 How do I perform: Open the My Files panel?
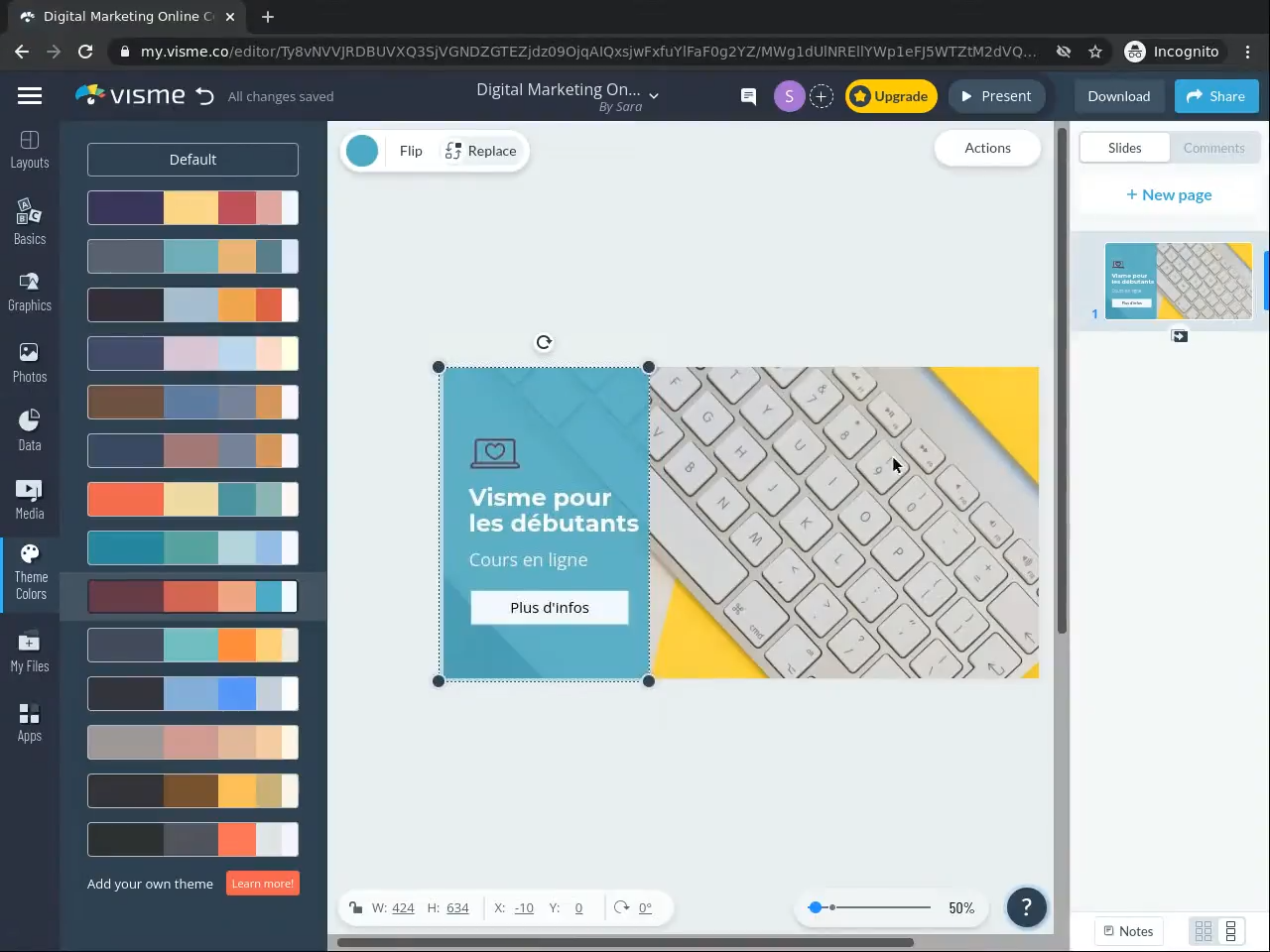[x=30, y=653]
